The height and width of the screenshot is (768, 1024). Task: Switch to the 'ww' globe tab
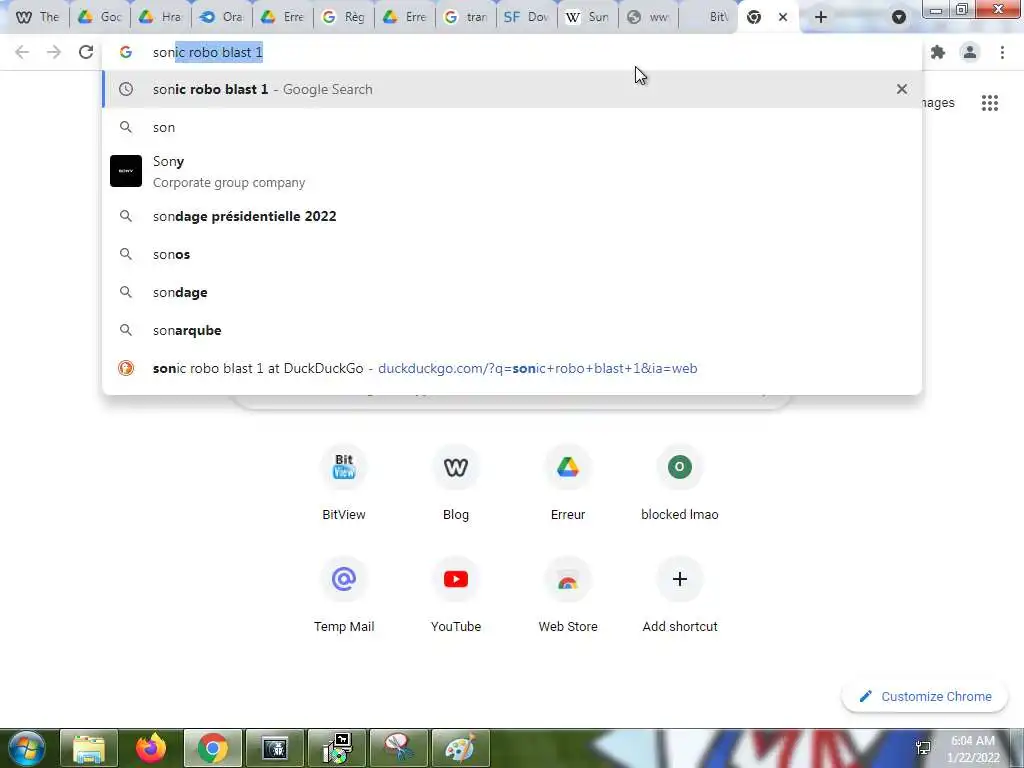(648, 17)
